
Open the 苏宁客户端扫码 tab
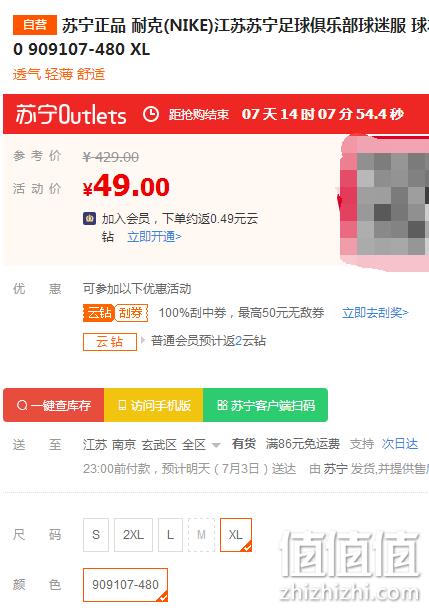(265, 405)
